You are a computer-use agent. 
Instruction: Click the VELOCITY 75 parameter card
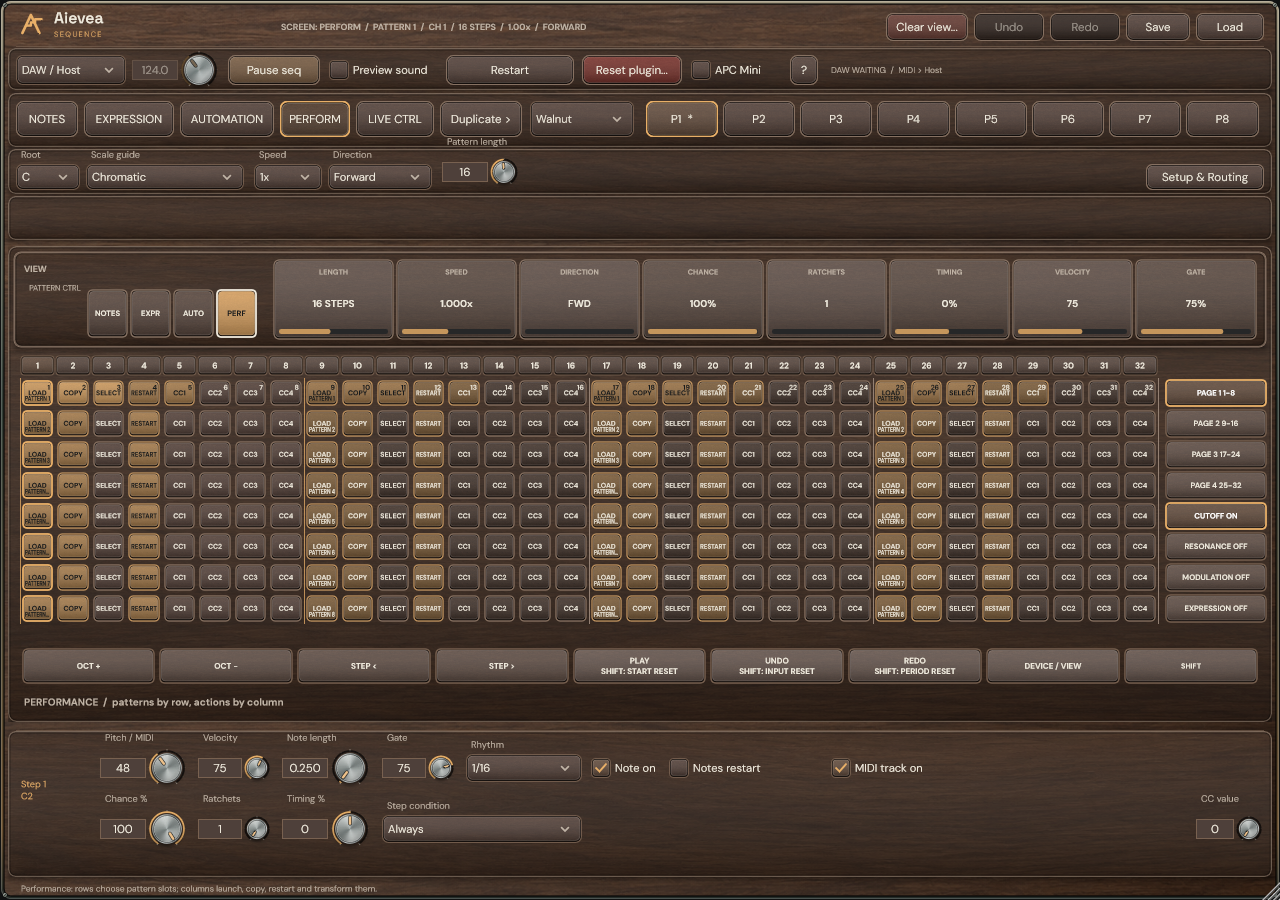click(x=1073, y=299)
